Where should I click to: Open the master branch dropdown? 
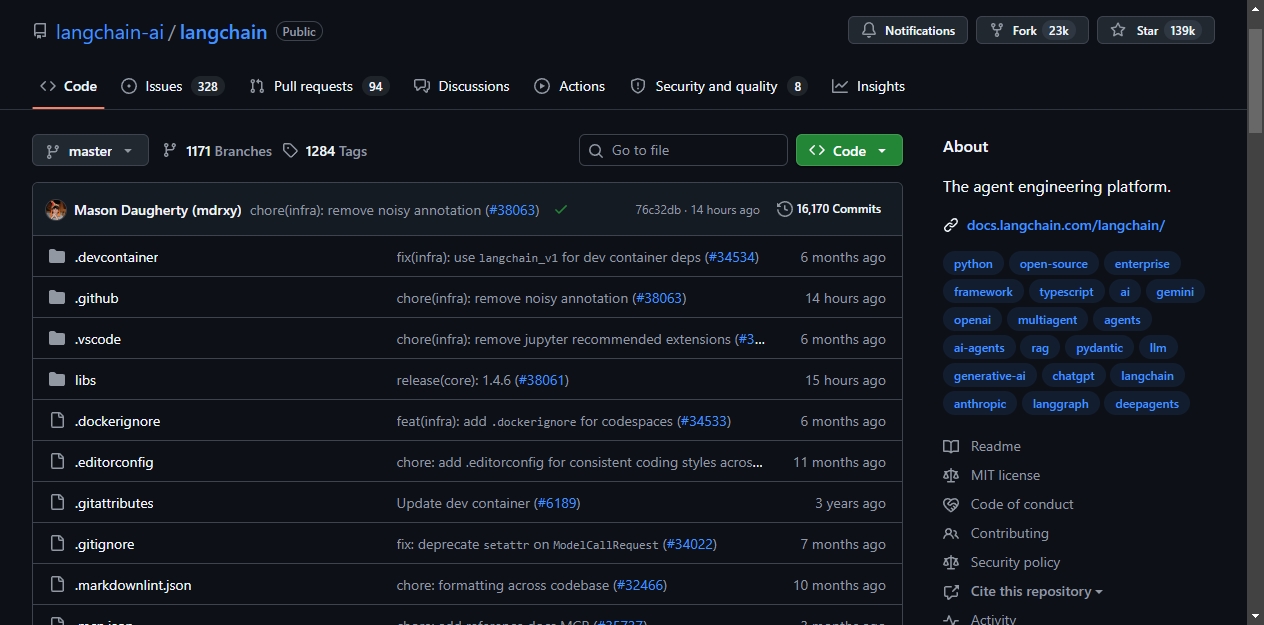tap(90, 151)
